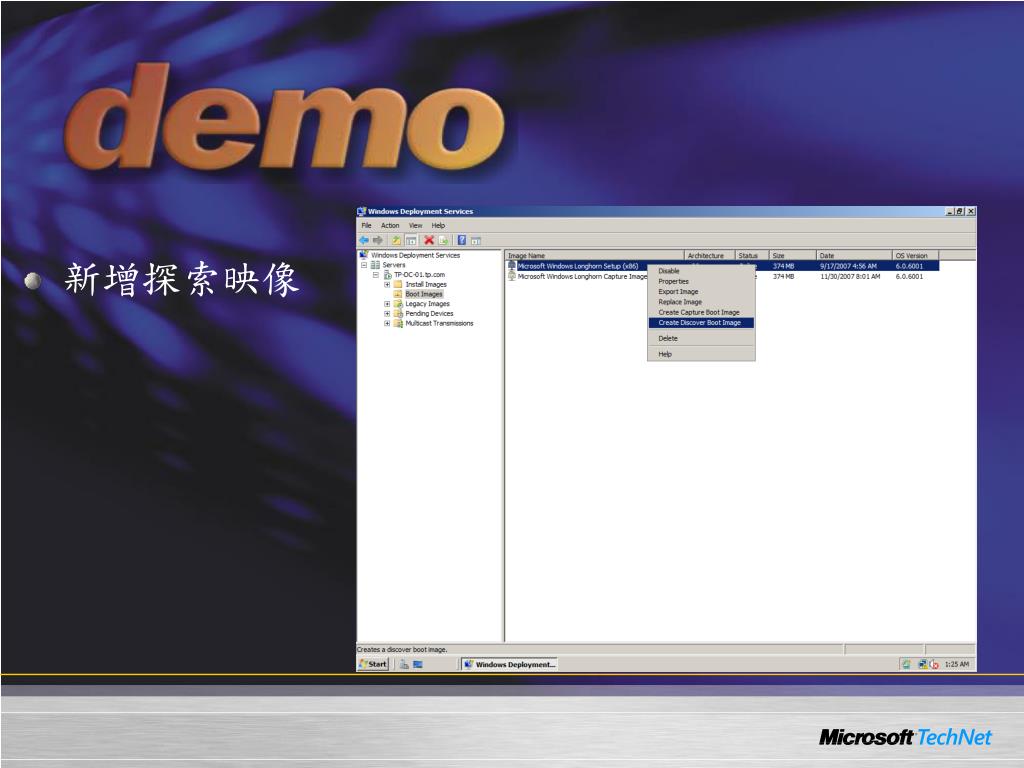Click the Windows Deployment Services title bar icon
This screenshot has height=768, width=1024.
pyautogui.click(x=362, y=211)
